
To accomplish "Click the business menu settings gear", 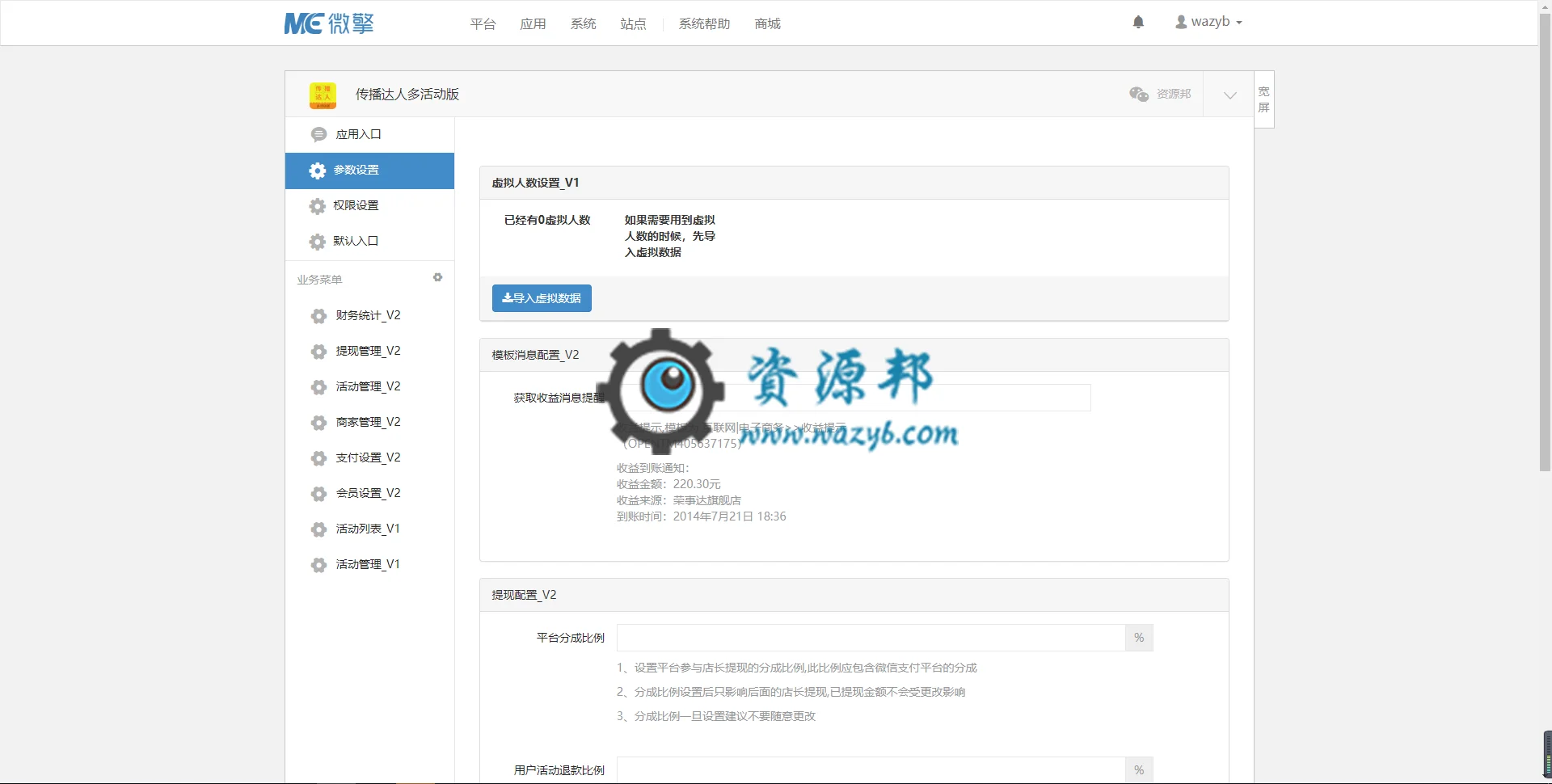I will click(x=437, y=277).
